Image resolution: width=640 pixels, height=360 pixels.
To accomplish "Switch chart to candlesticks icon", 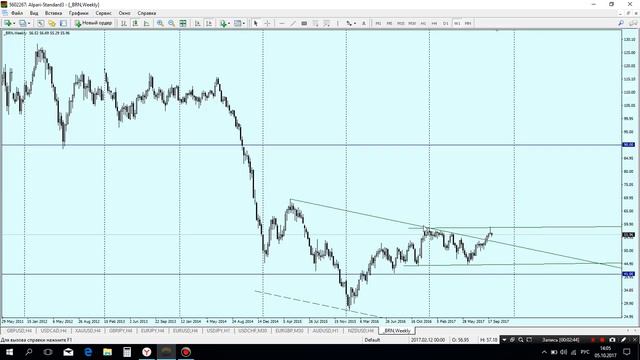I will (135, 24).
